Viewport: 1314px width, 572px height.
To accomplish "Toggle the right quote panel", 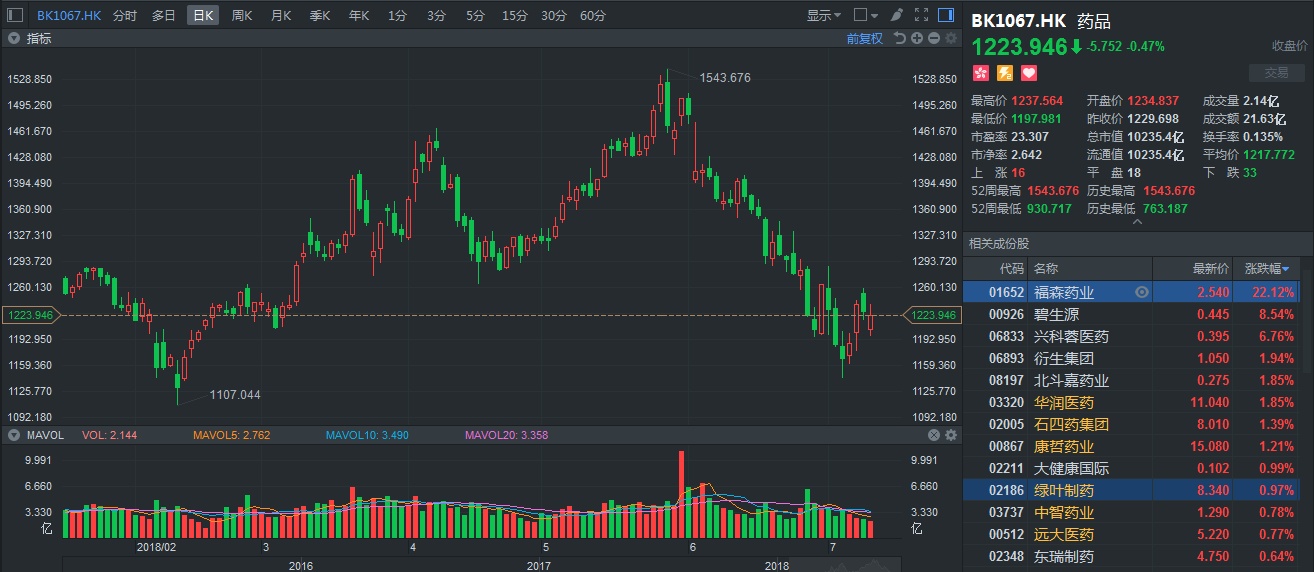I will [945, 15].
